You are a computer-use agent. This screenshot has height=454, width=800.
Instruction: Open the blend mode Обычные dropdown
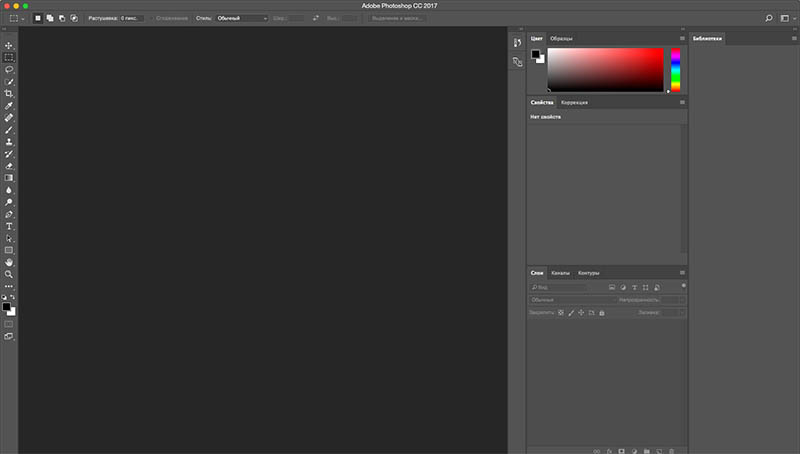point(572,300)
